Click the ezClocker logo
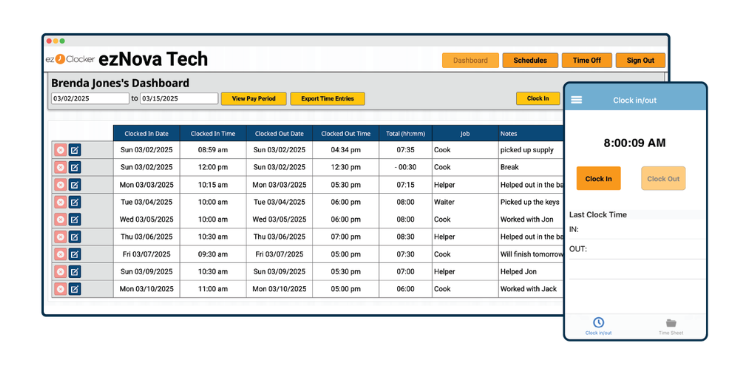 pyautogui.click(x=70, y=59)
